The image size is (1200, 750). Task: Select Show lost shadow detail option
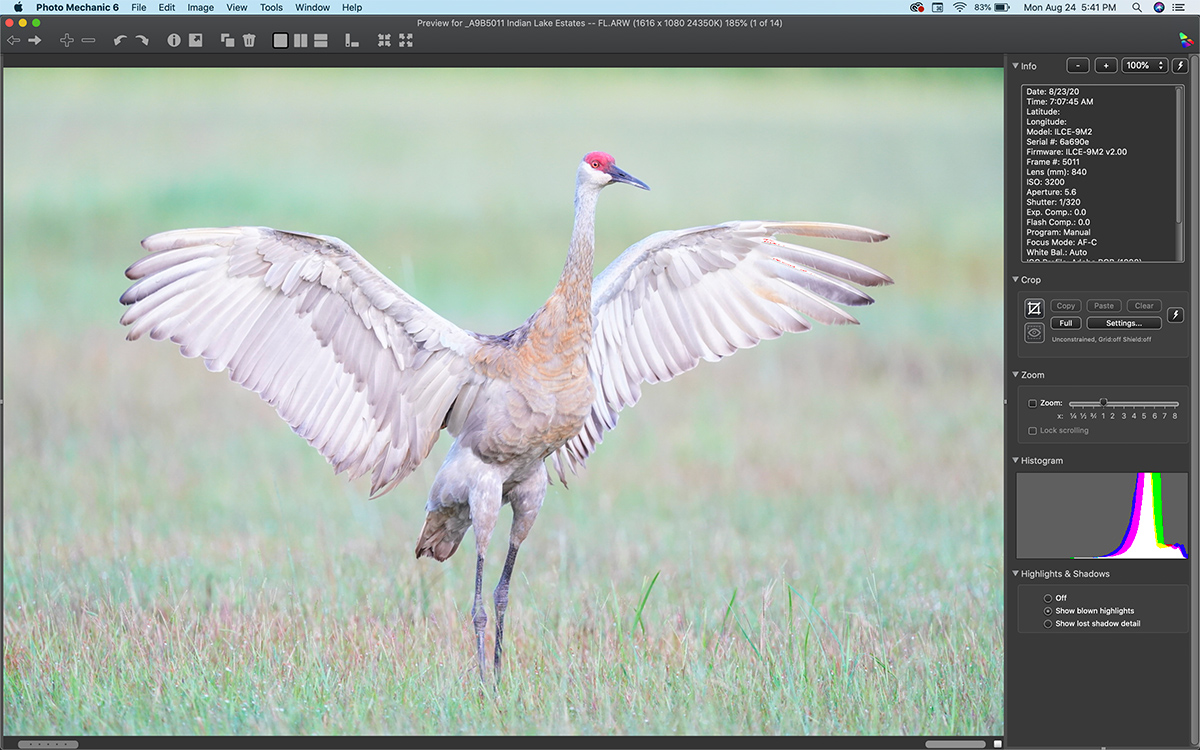click(1048, 624)
